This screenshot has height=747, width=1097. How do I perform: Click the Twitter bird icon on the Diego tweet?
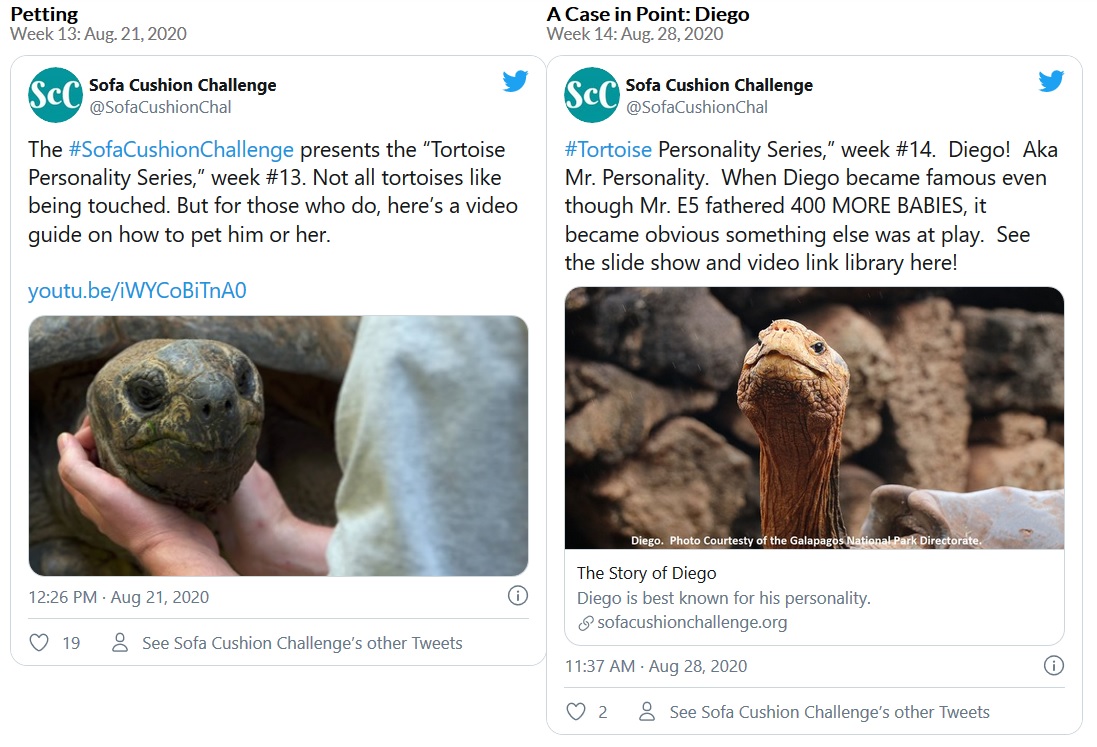click(1051, 82)
